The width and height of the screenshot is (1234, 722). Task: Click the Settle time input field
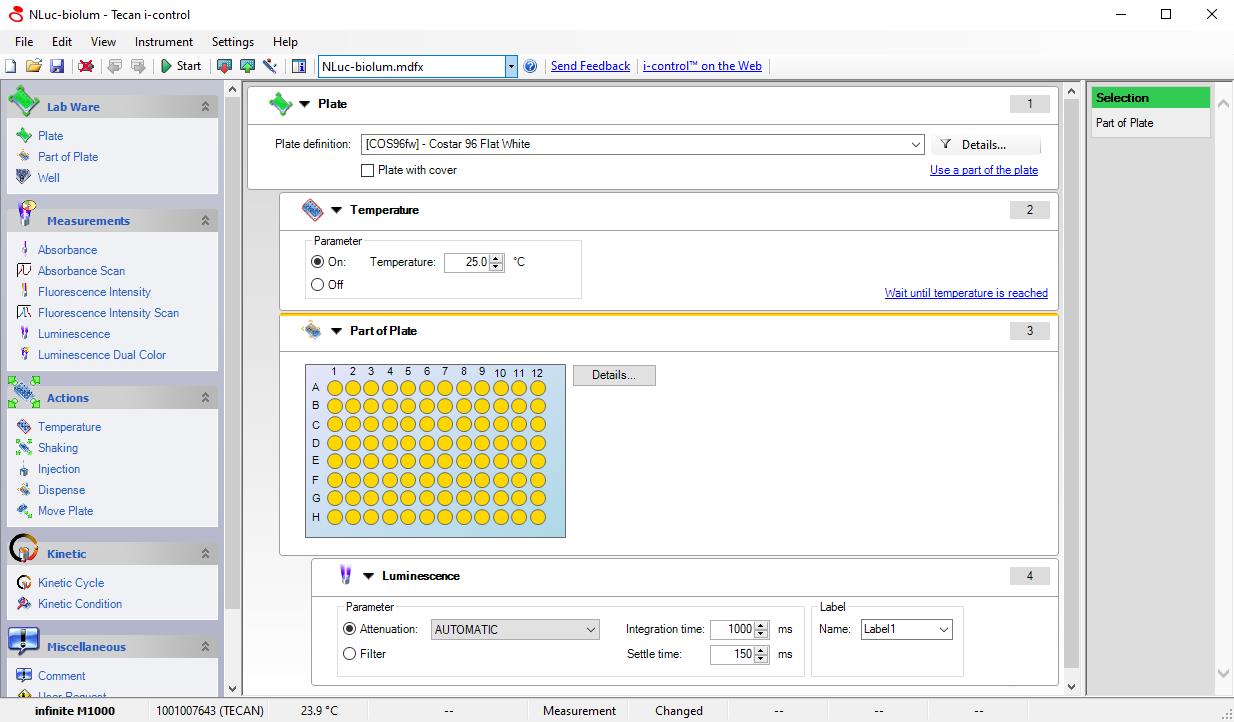pos(733,654)
